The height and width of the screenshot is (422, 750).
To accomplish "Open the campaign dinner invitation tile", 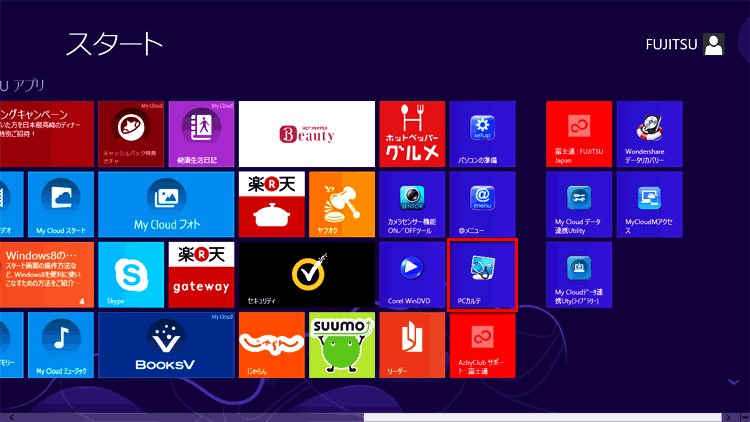I will [x=47, y=134].
